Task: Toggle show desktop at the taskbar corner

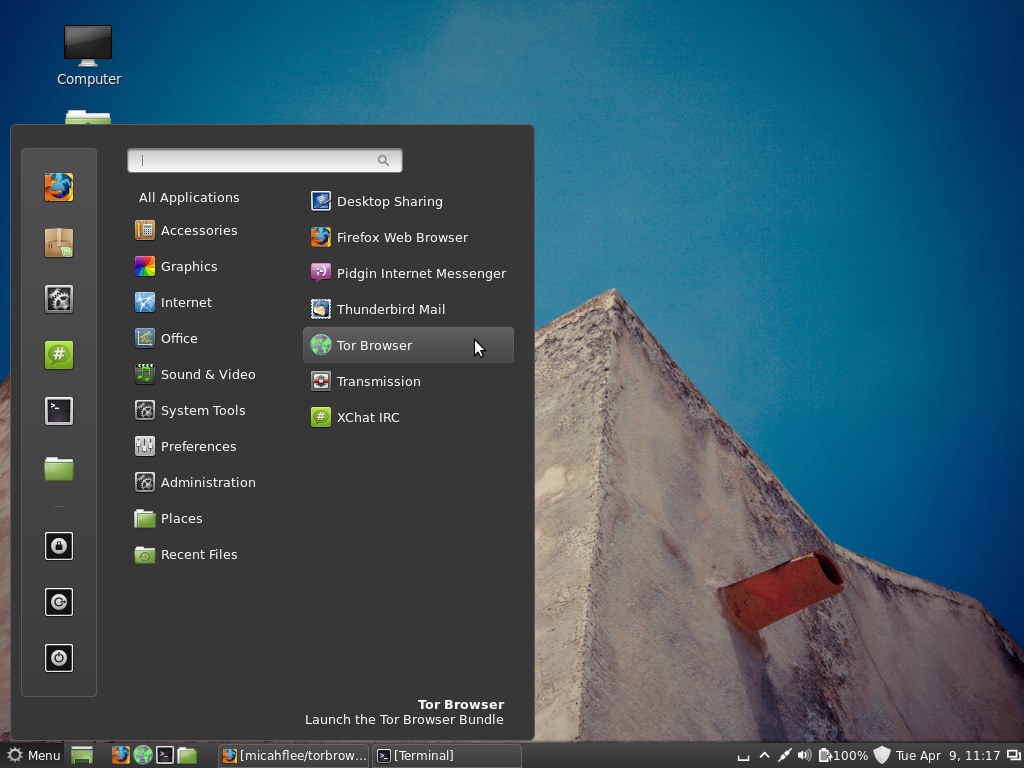Action: tap(741, 755)
